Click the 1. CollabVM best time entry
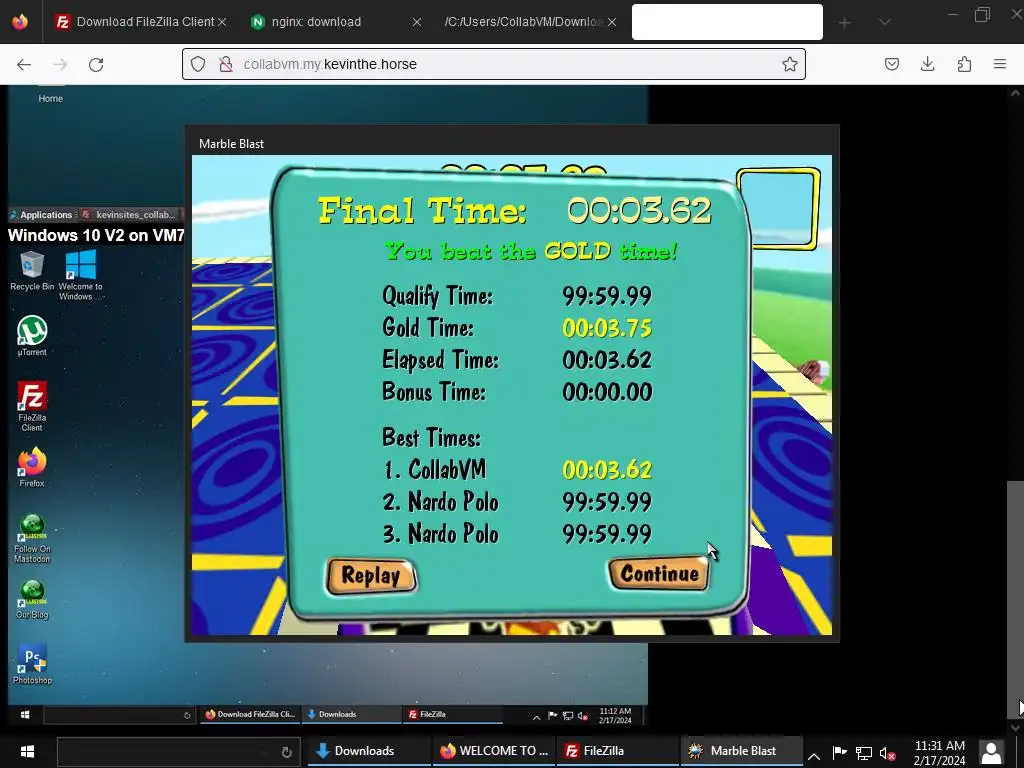This screenshot has width=1024, height=768. 517,470
